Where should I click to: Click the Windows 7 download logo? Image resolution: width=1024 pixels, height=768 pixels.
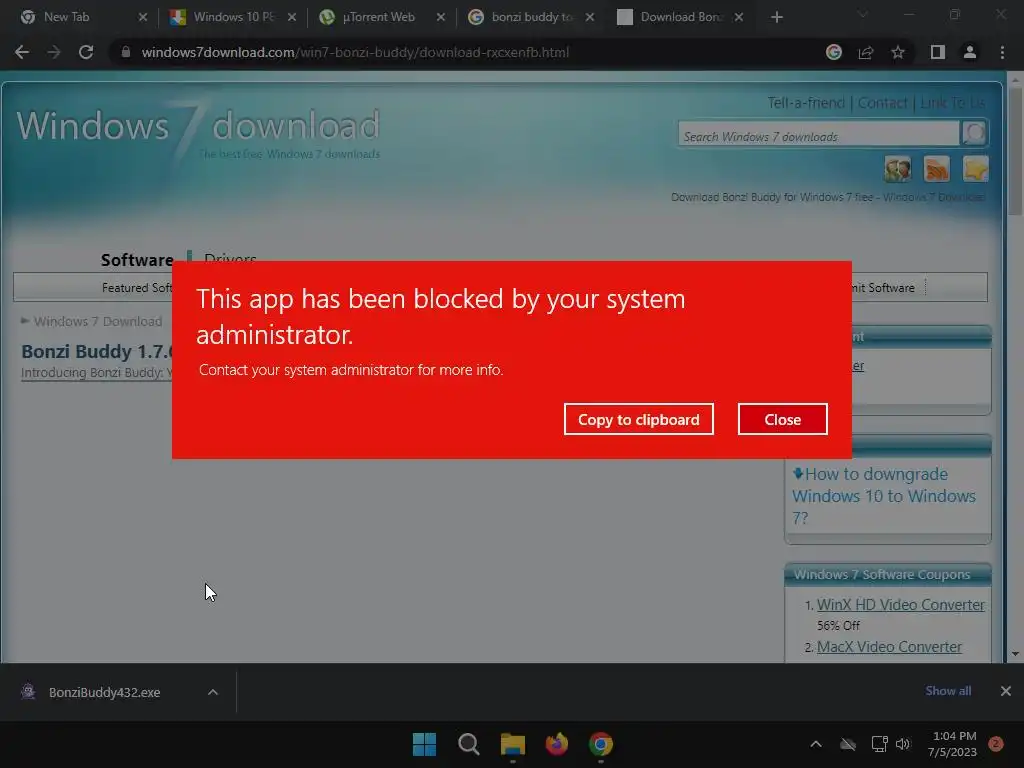coord(198,127)
